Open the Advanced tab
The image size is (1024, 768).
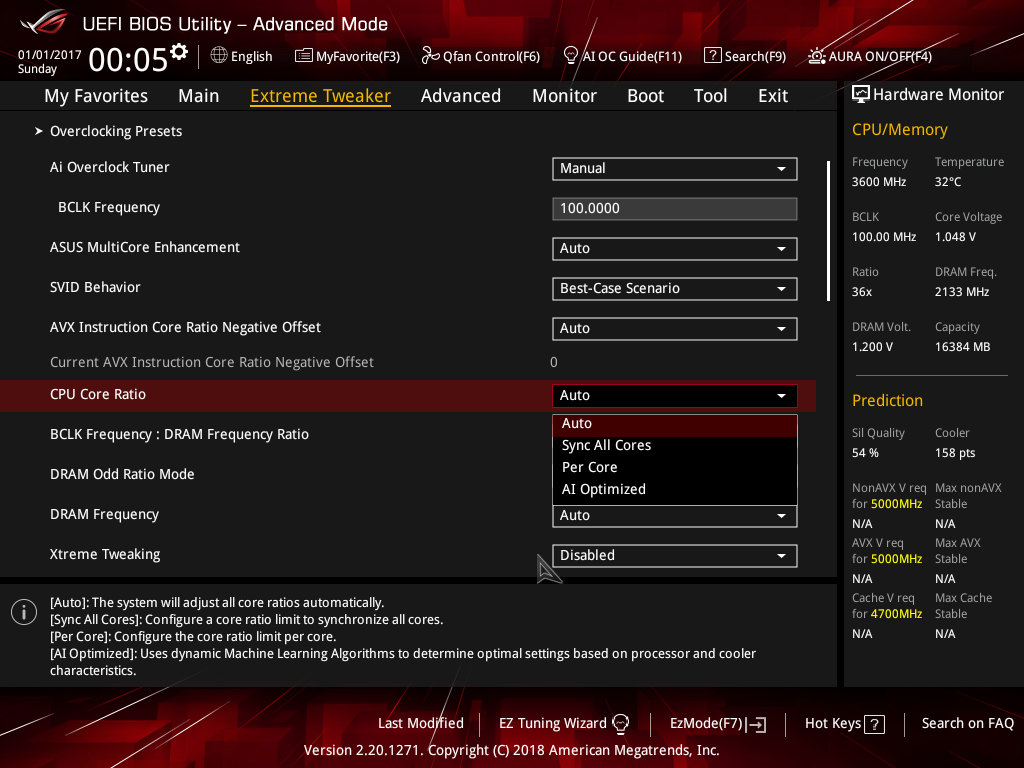[461, 95]
